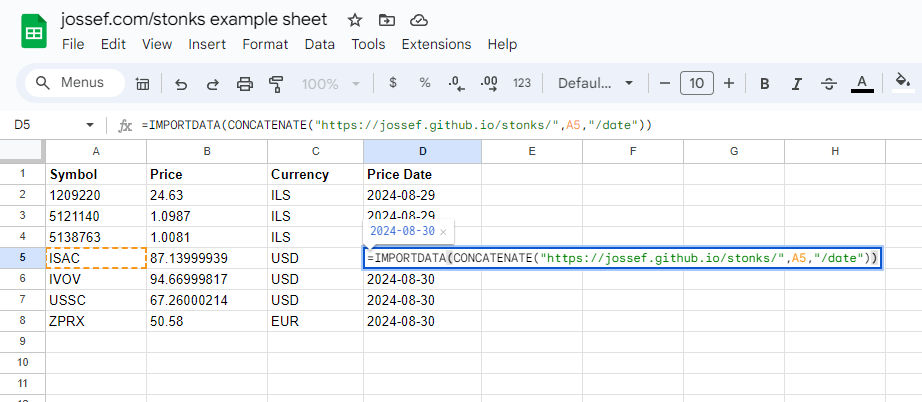This screenshot has width=922, height=402.
Task: Select cell containing ZPRX symbol
Action: (x=96, y=321)
